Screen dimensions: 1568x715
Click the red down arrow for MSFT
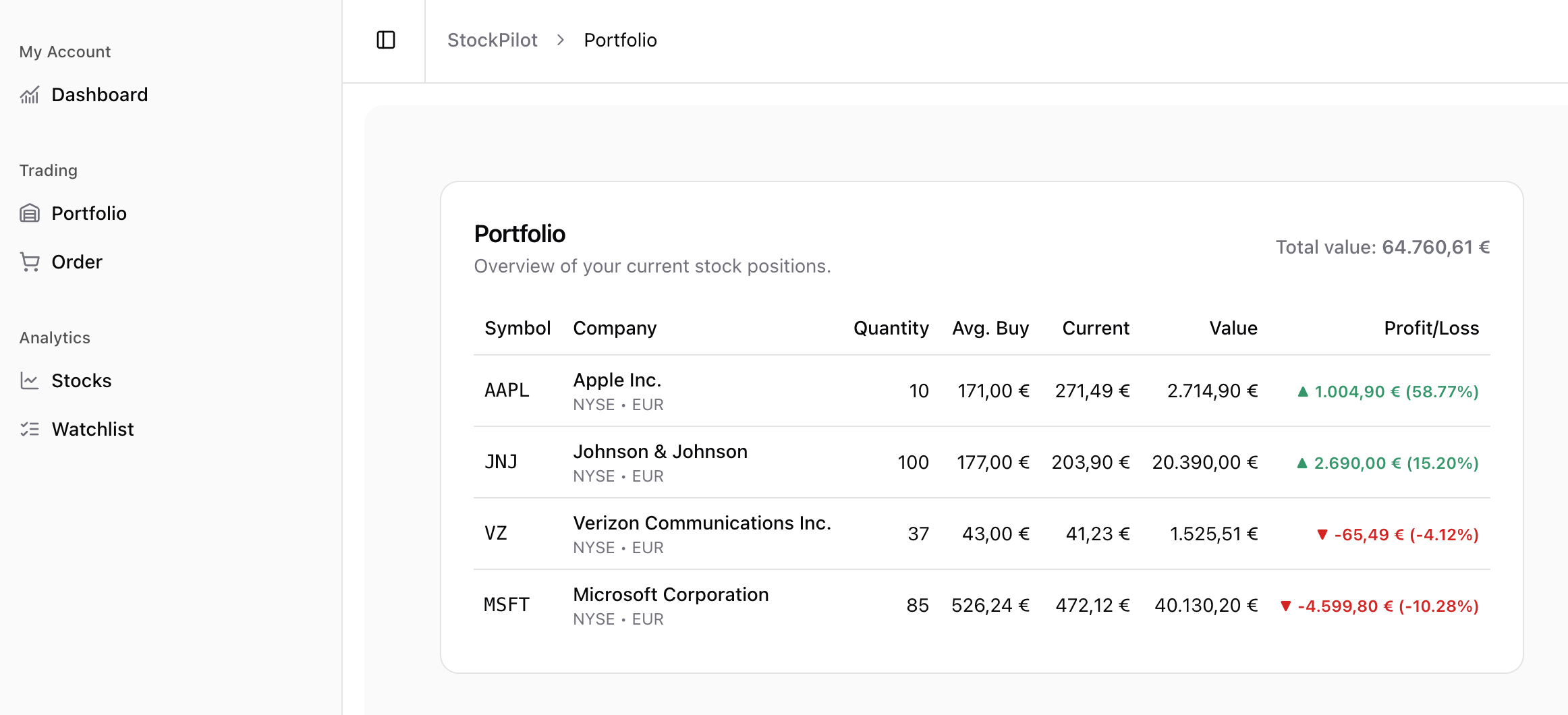coord(1286,606)
